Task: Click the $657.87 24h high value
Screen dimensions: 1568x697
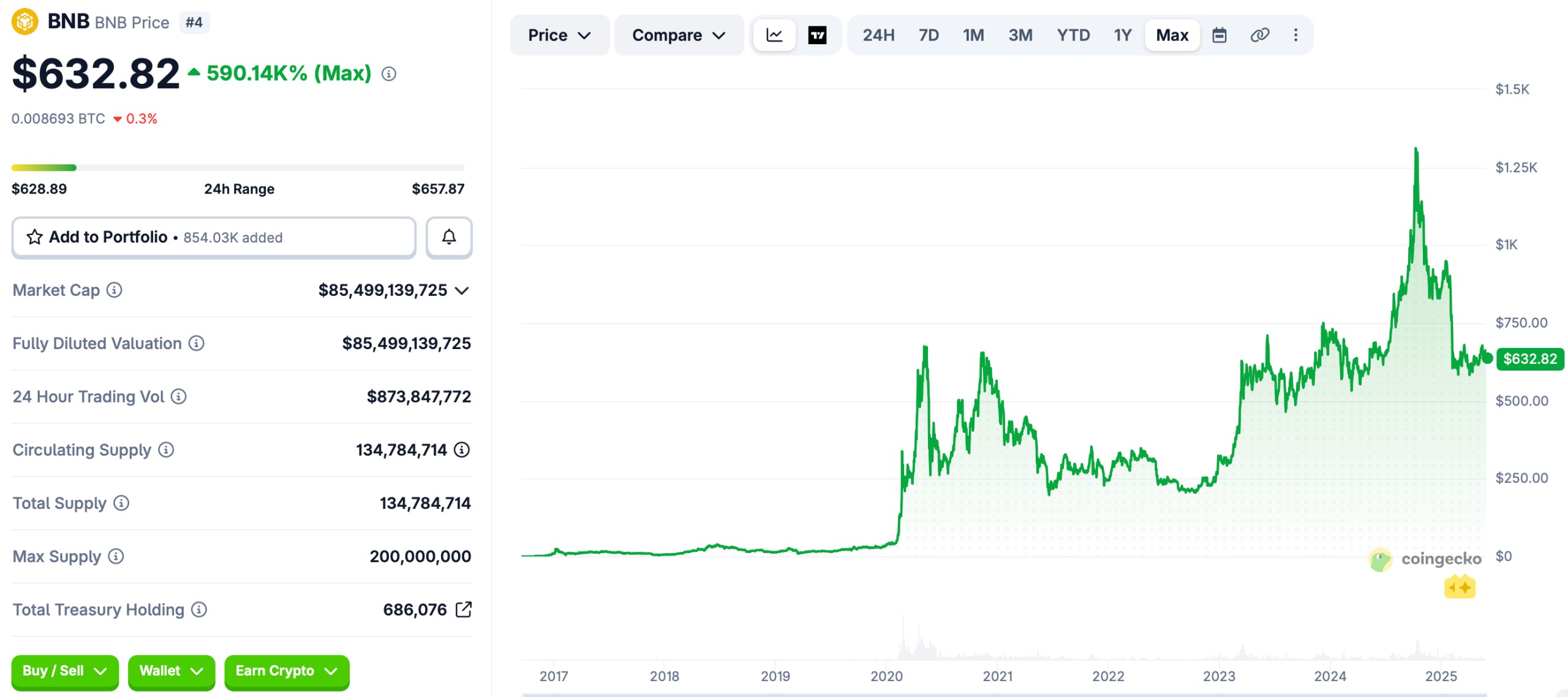Action: [x=438, y=189]
